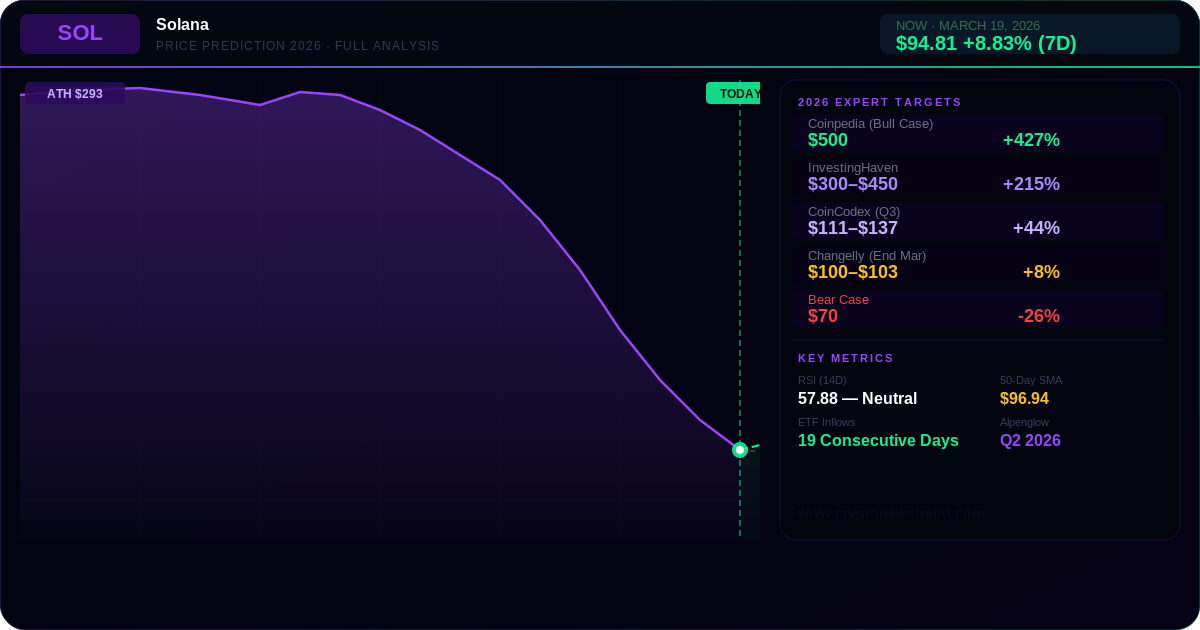Screen dimensions: 1200x630
Task: Select the Changelly End Mar target row
Action: tap(978, 264)
